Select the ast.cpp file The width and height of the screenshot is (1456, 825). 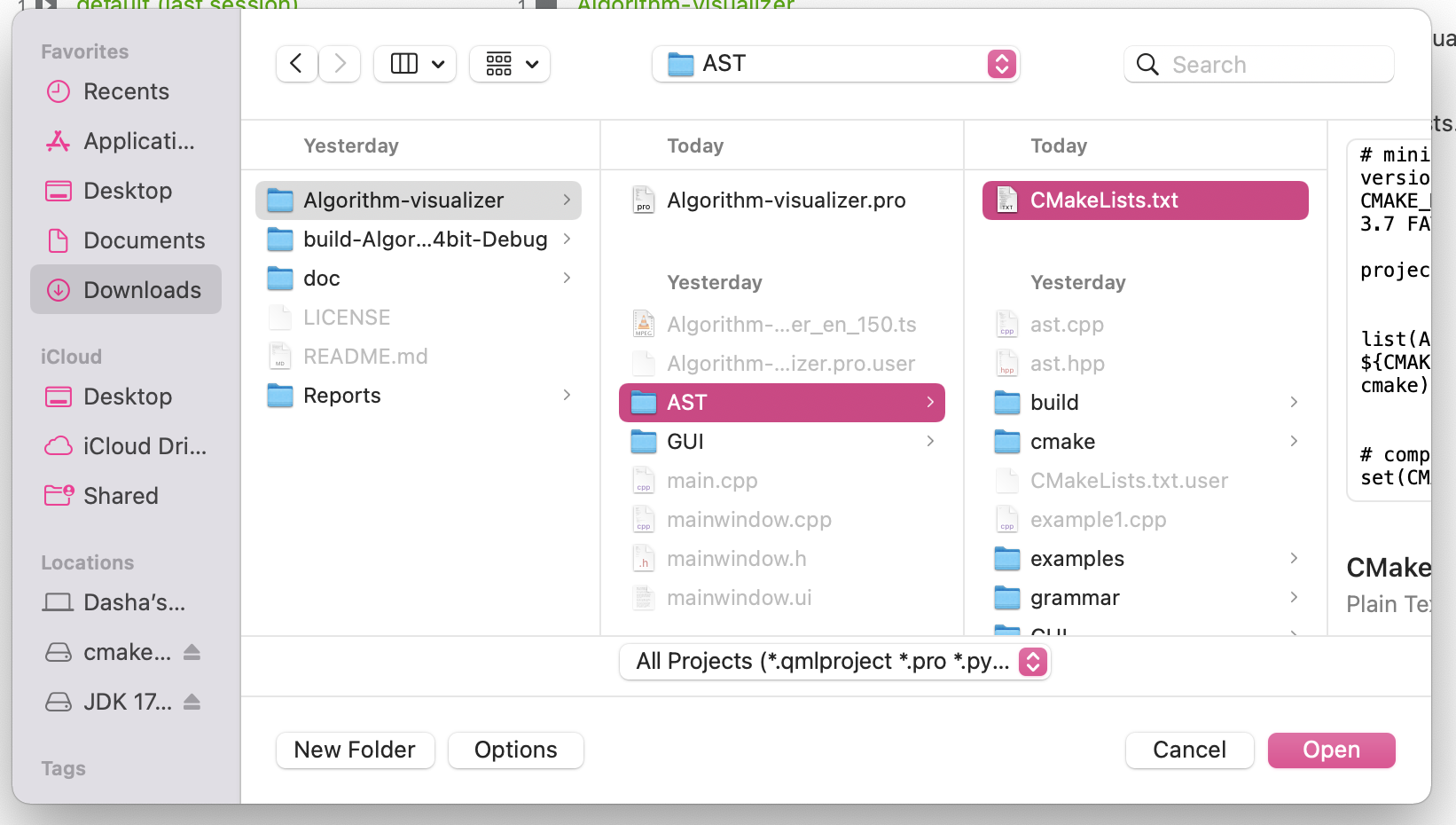(x=1066, y=324)
